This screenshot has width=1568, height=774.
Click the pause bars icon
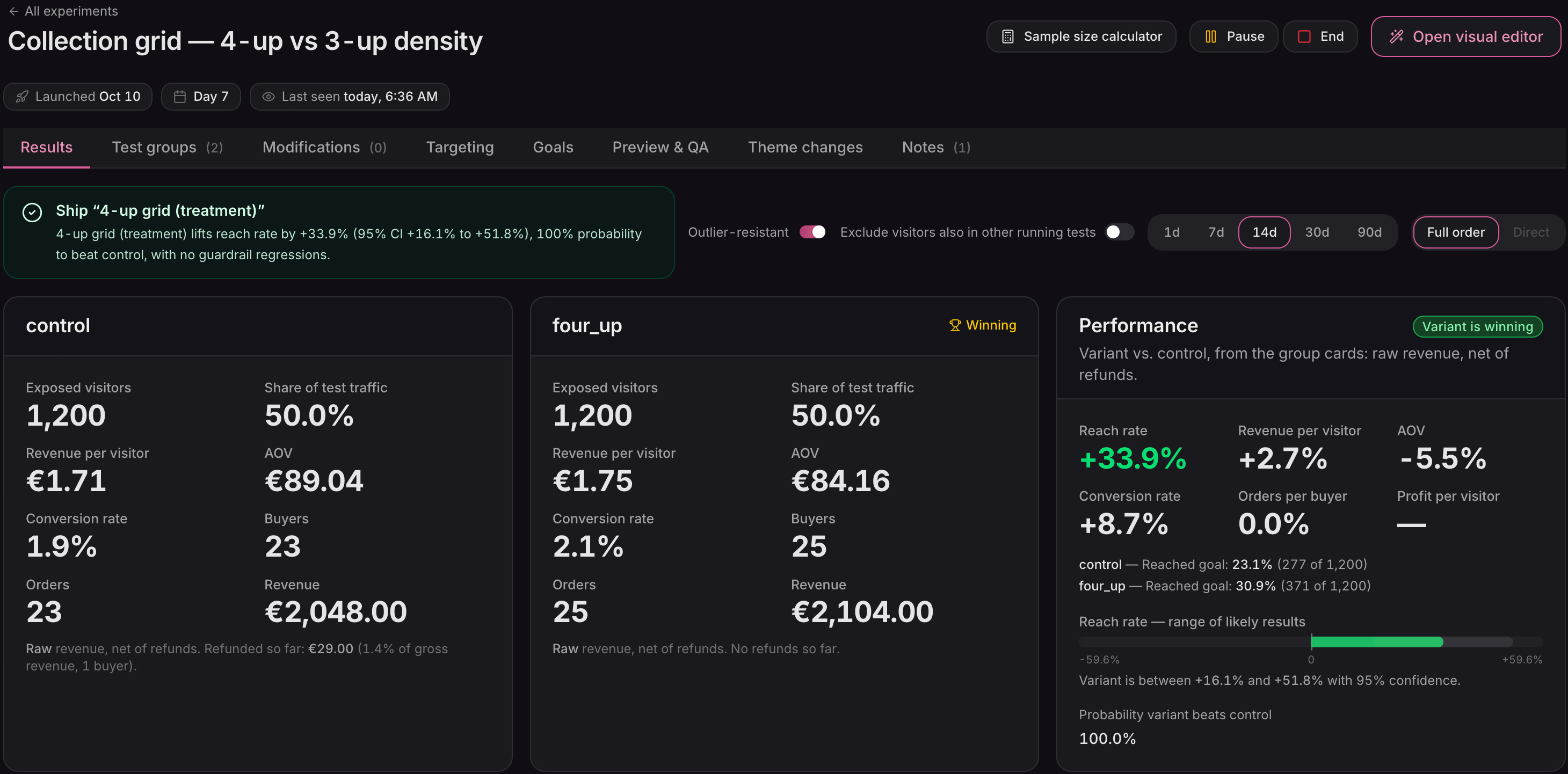tap(1210, 36)
